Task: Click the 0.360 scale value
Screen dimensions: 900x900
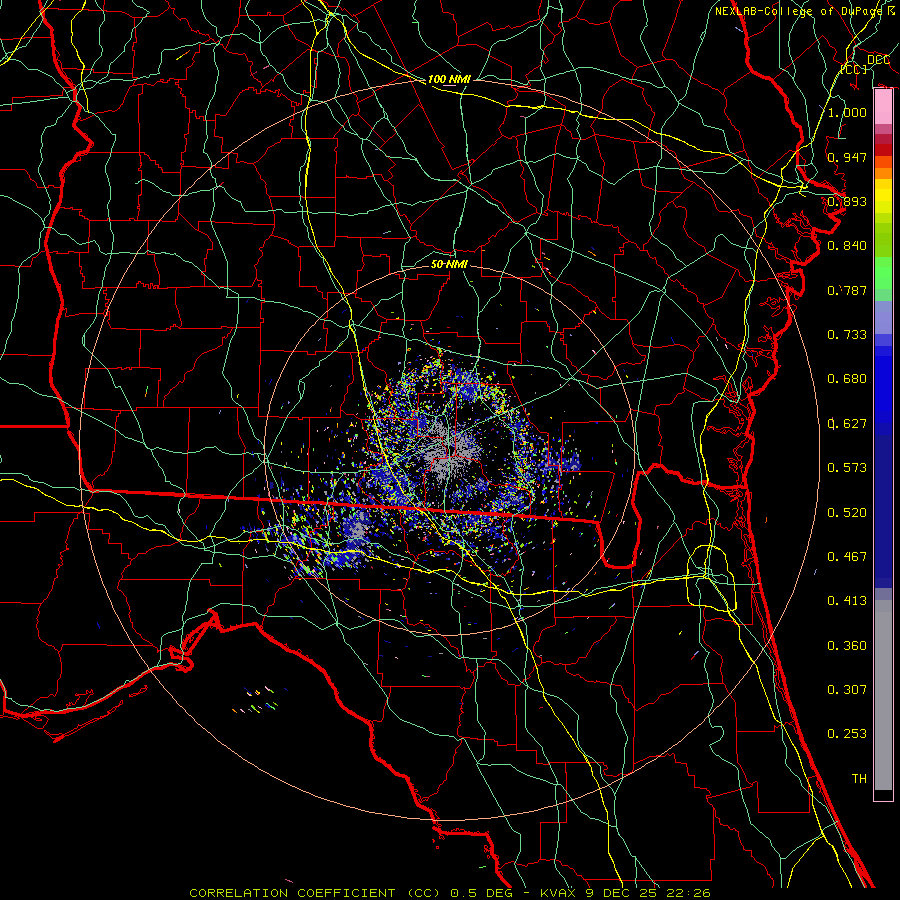Action: click(847, 646)
